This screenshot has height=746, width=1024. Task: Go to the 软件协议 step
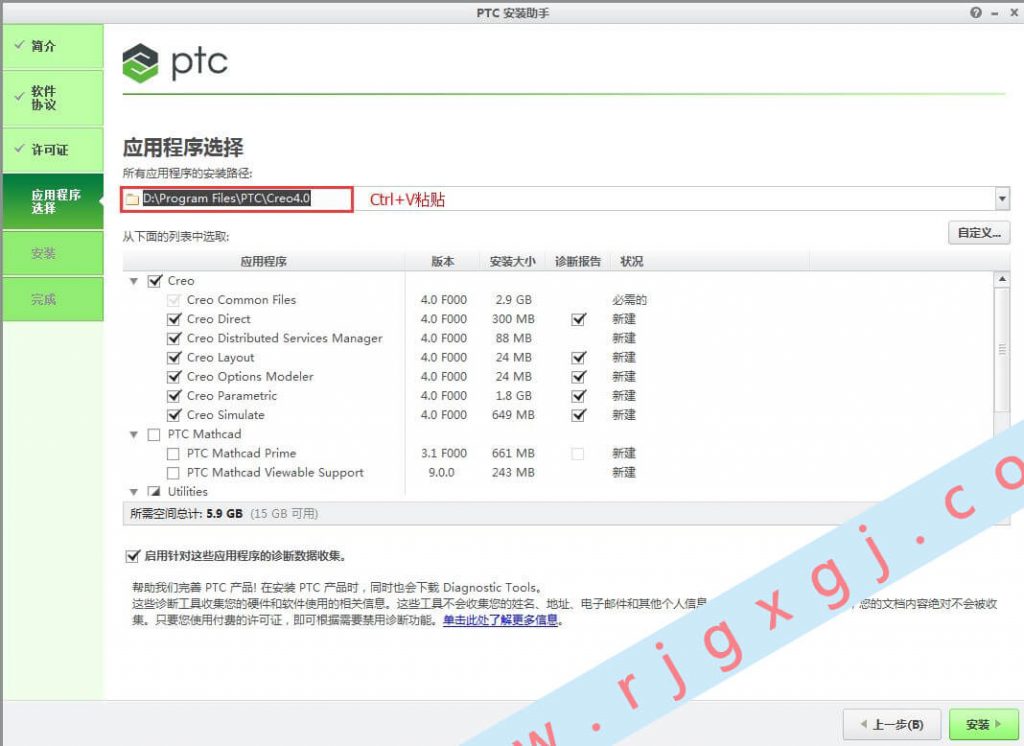53,97
